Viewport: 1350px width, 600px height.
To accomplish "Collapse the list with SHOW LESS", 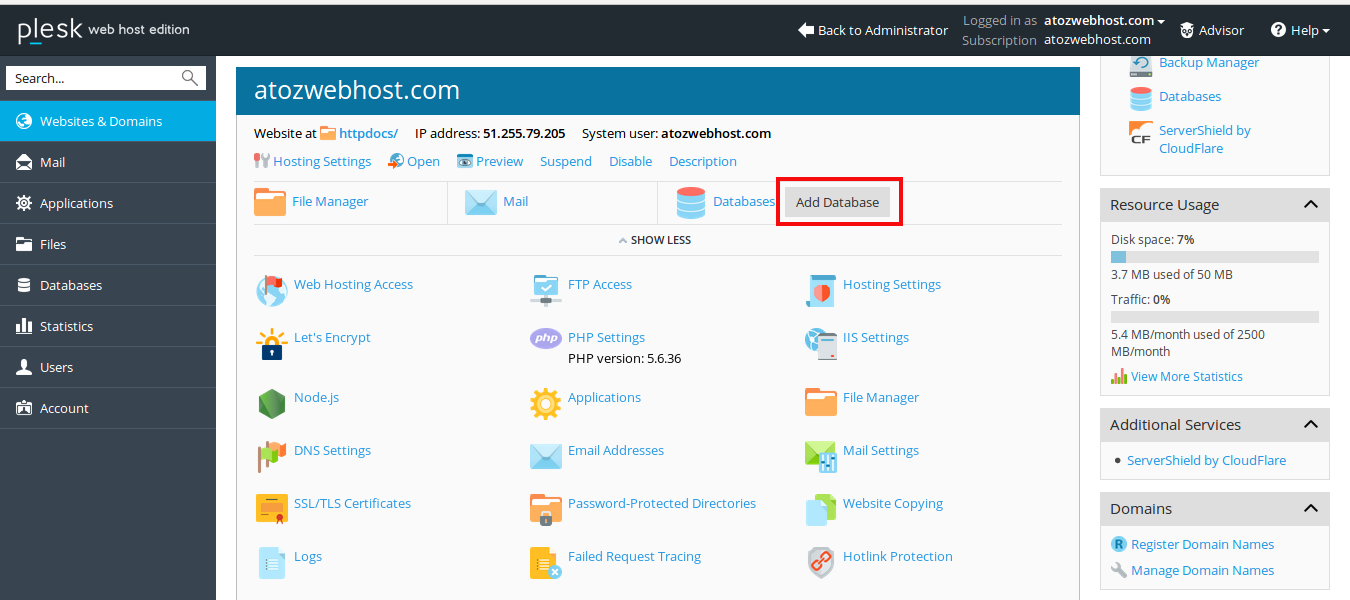I will [x=655, y=240].
